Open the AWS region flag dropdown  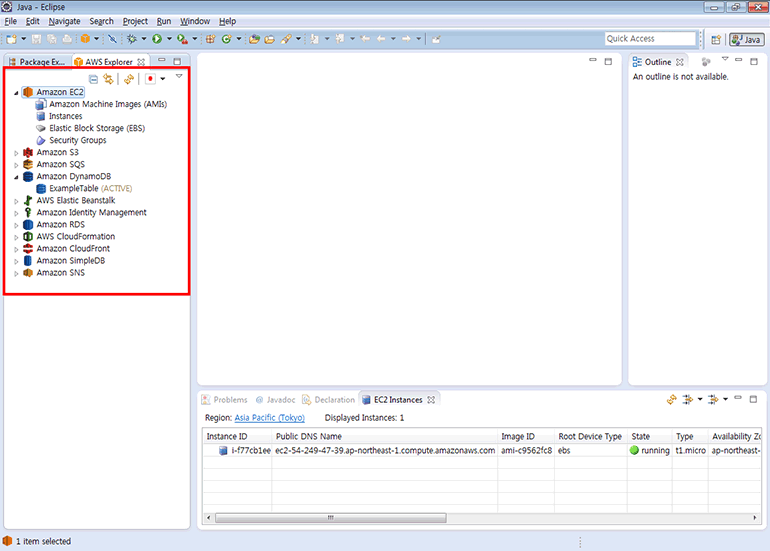point(162,78)
